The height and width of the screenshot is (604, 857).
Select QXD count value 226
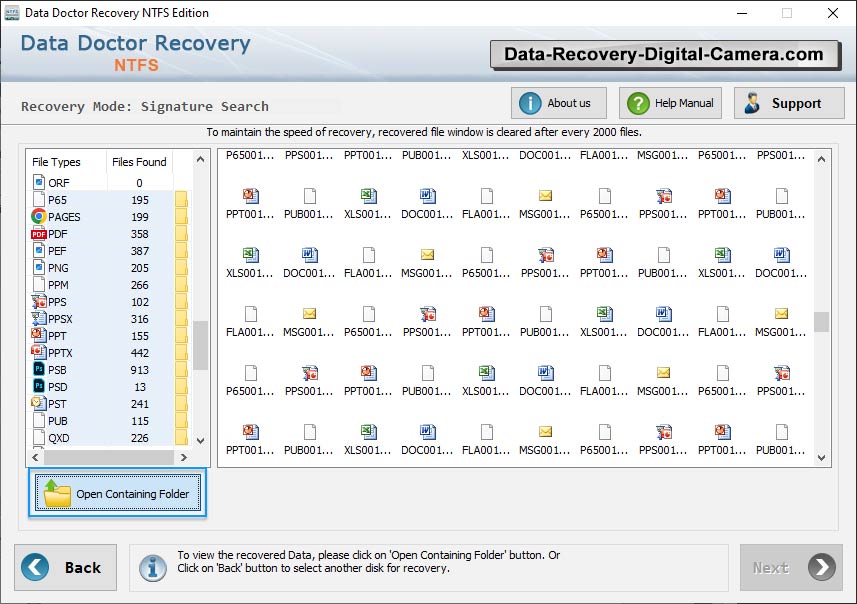[139, 438]
